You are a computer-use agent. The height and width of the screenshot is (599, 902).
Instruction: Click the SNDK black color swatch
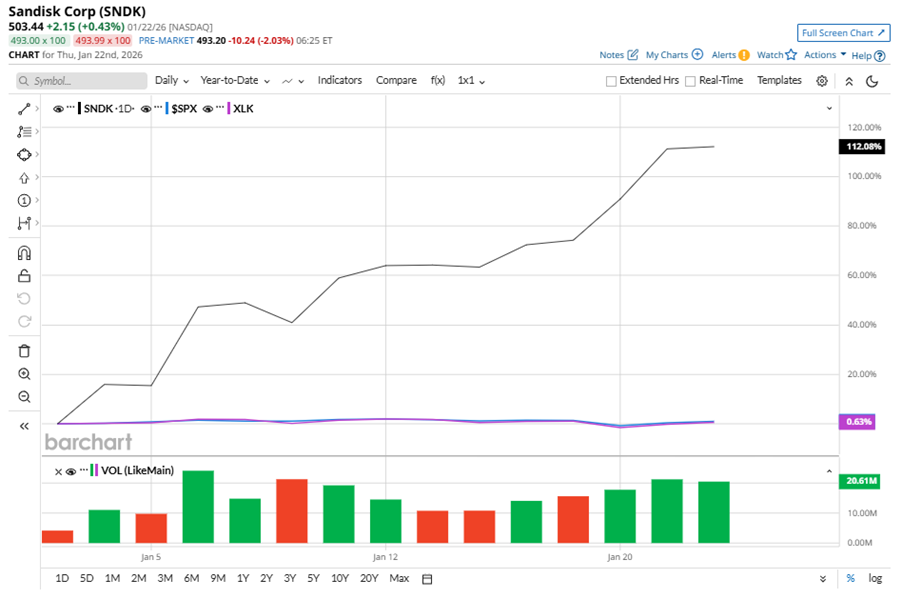coord(79,109)
